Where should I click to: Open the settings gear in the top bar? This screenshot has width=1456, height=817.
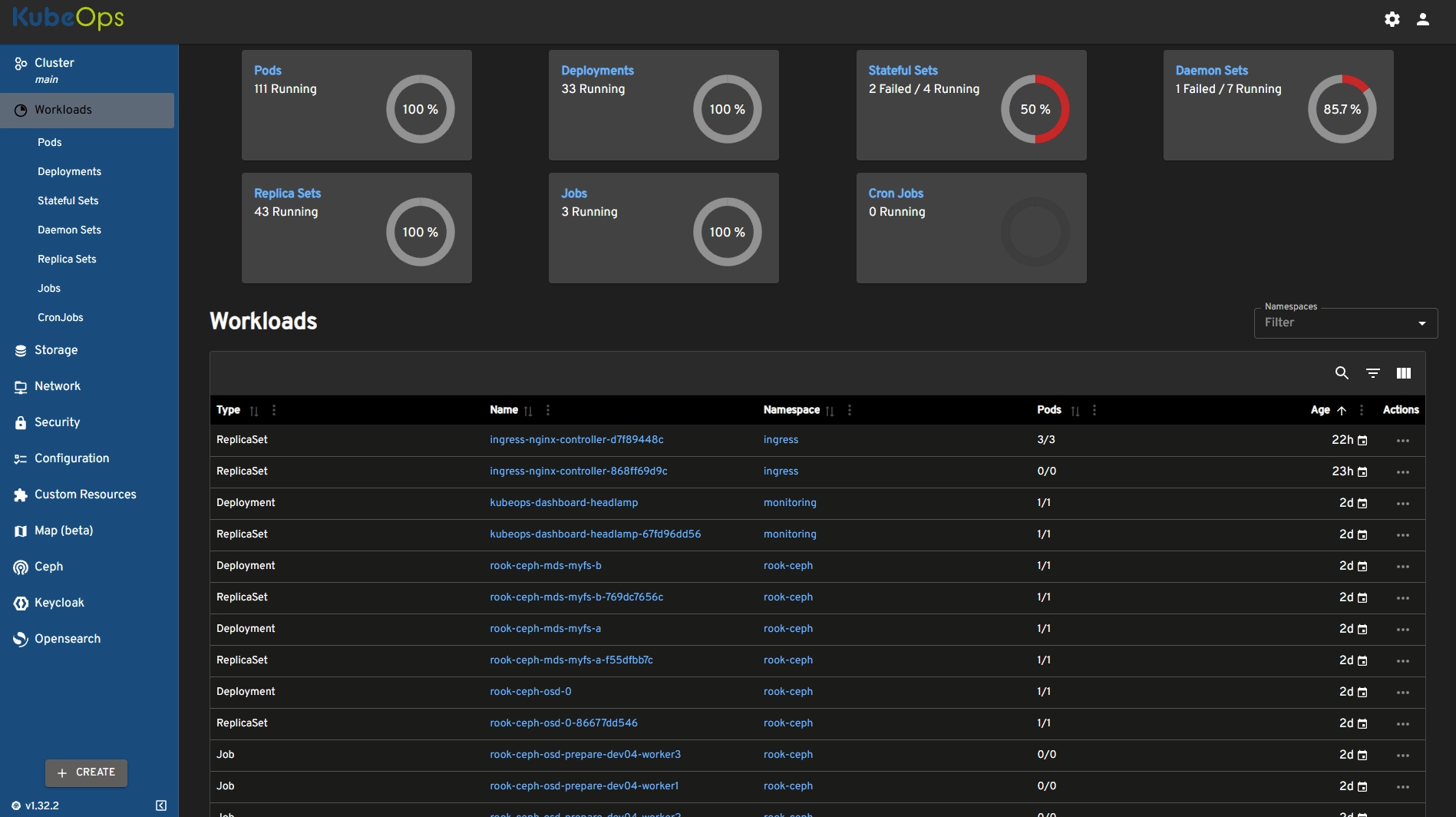point(1392,19)
